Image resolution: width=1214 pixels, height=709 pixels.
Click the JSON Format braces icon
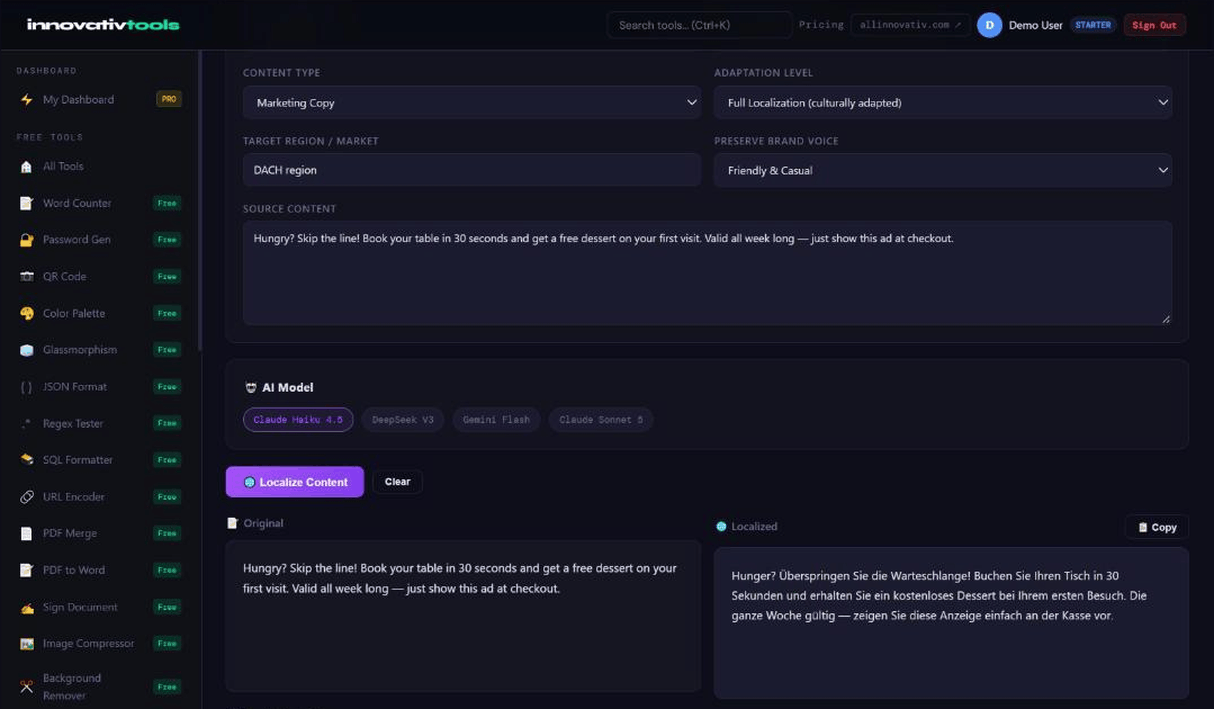coord(27,387)
